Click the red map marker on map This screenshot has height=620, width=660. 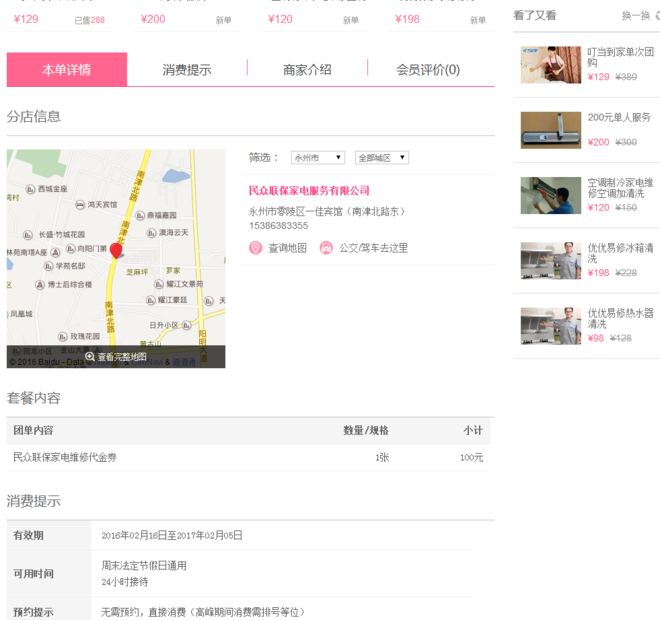(116, 250)
